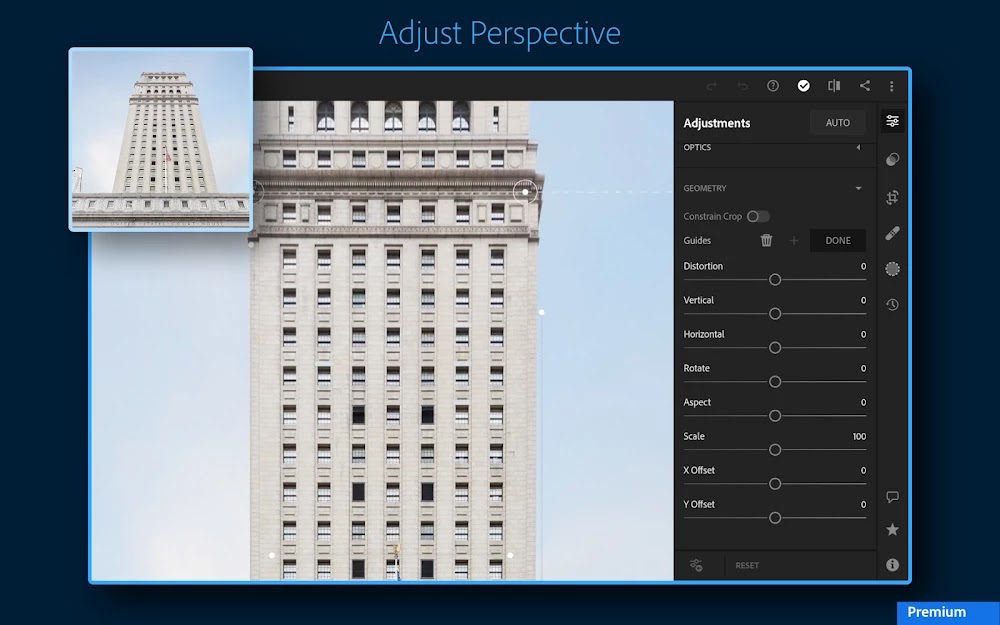Click the Scale value 100
This screenshot has width=1000, height=625.
coord(859,436)
